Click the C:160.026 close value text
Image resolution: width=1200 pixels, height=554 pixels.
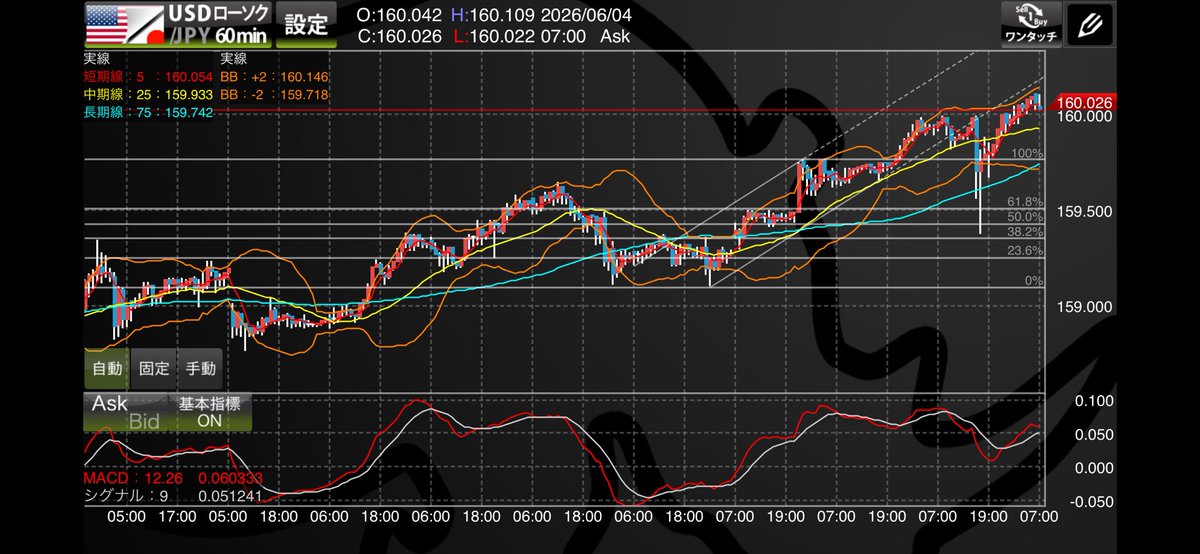tap(400, 35)
